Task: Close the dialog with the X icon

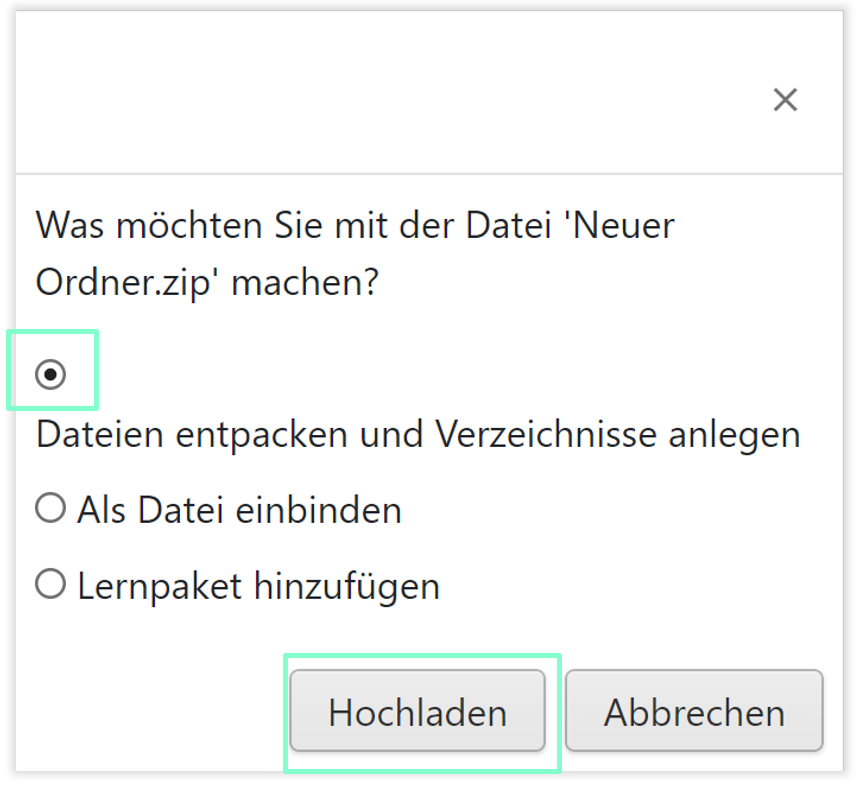Action: point(785,100)
